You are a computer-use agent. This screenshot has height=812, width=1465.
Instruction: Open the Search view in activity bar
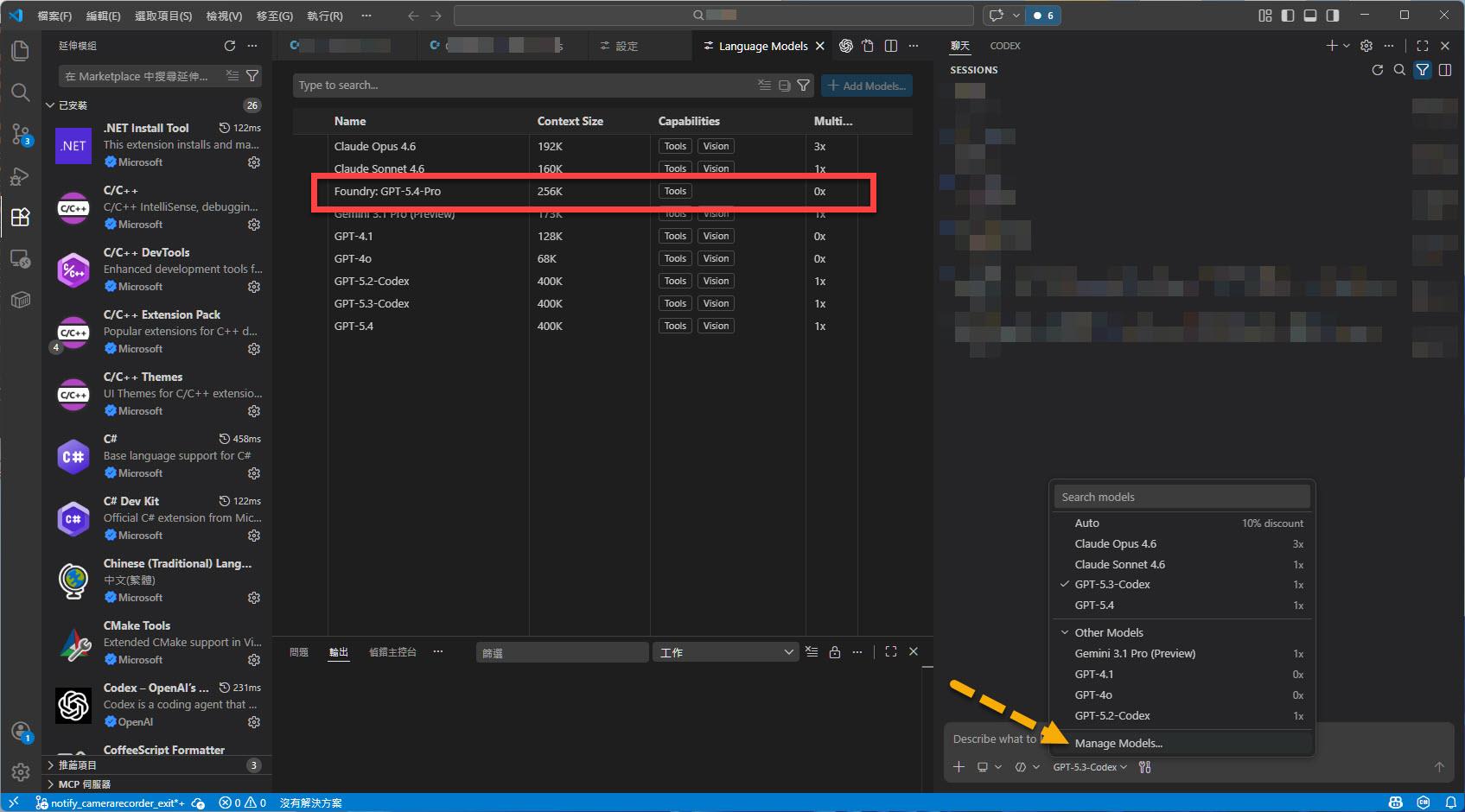(x=20, y=92)
